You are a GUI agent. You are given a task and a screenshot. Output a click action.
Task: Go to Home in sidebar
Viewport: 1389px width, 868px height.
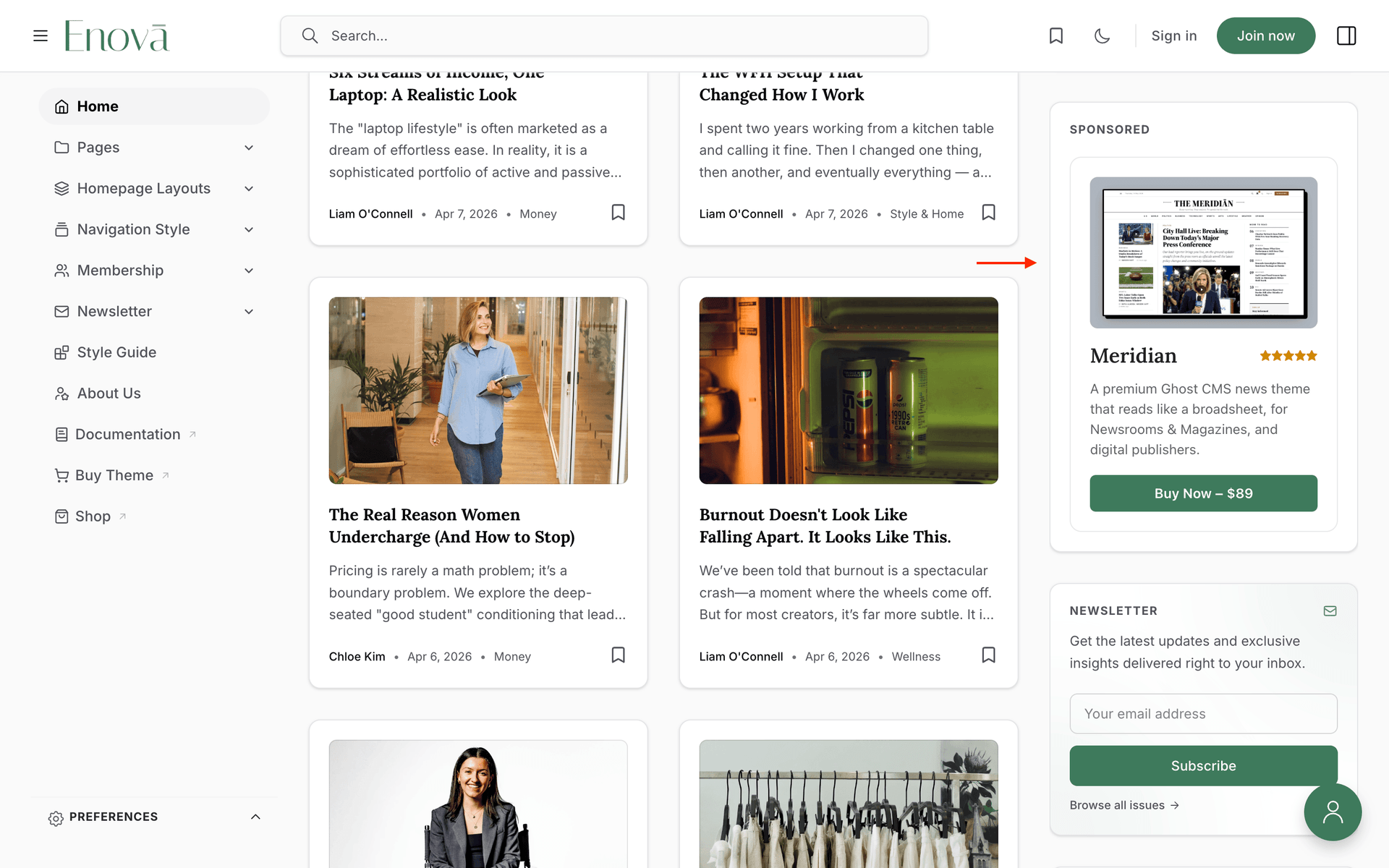154,106
